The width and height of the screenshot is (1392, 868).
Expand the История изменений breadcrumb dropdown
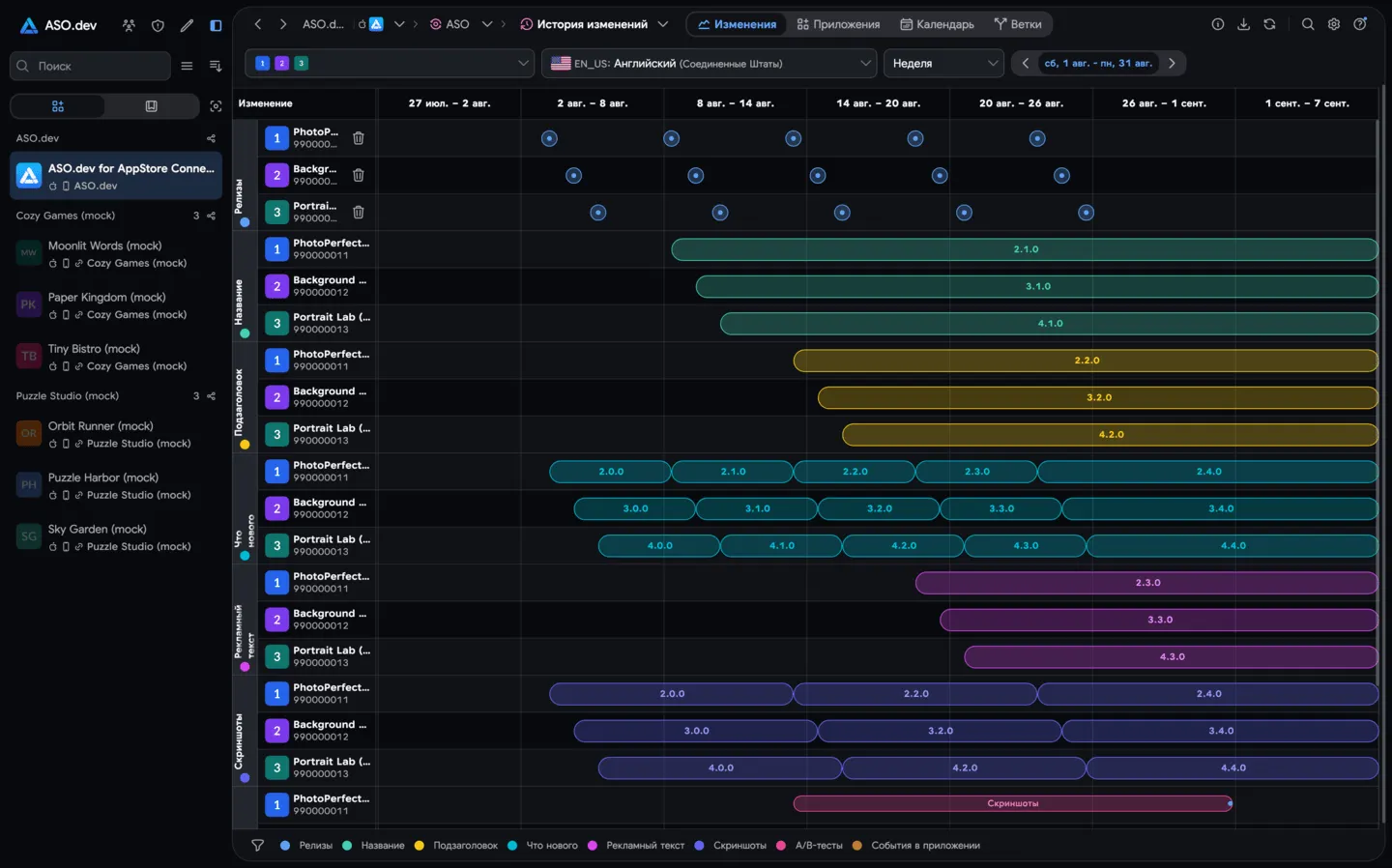click(x=663, y=24)
